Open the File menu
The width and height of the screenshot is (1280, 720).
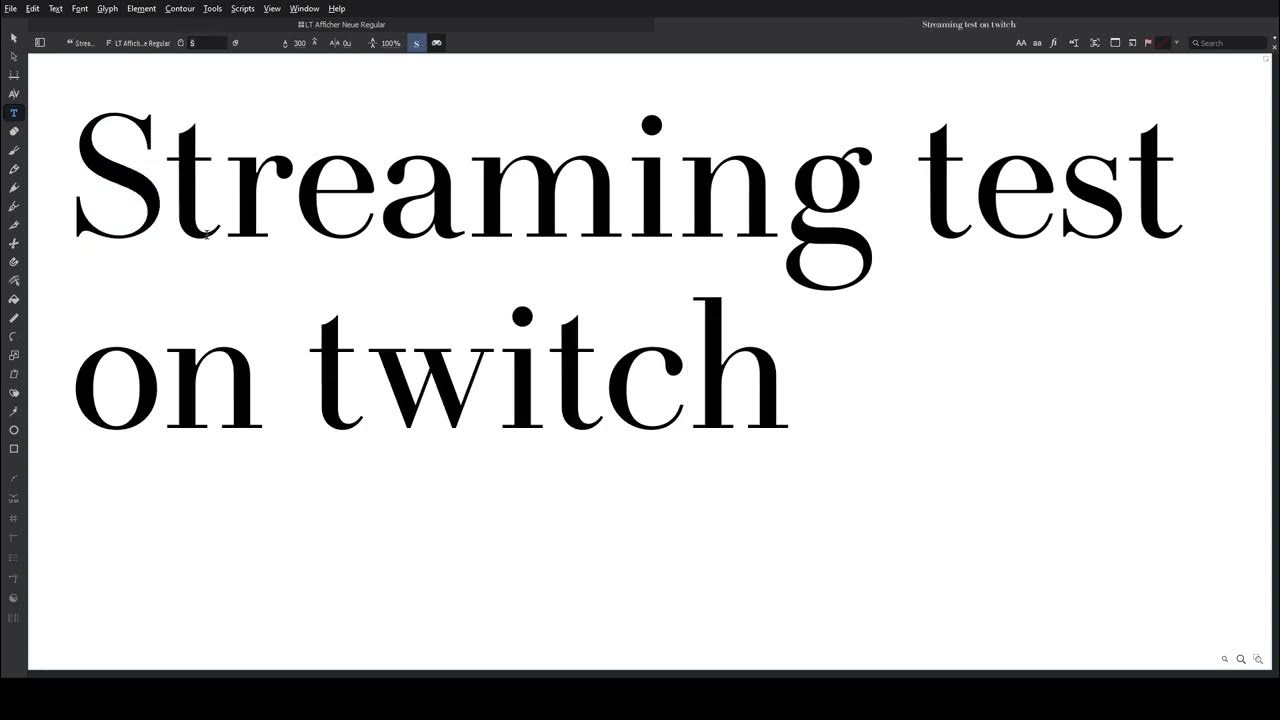(11, 8)
